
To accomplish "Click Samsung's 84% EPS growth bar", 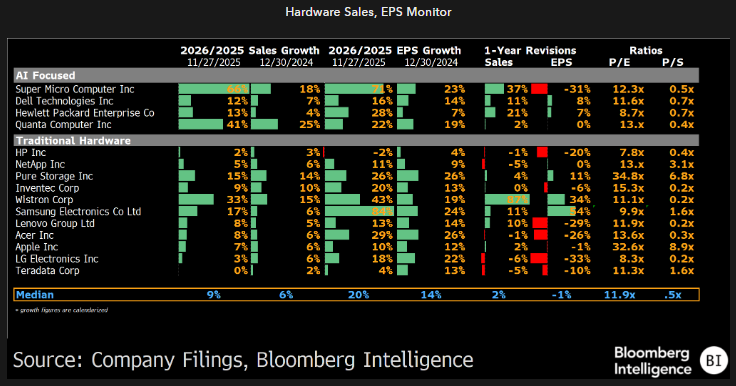I will click(359, 211).
